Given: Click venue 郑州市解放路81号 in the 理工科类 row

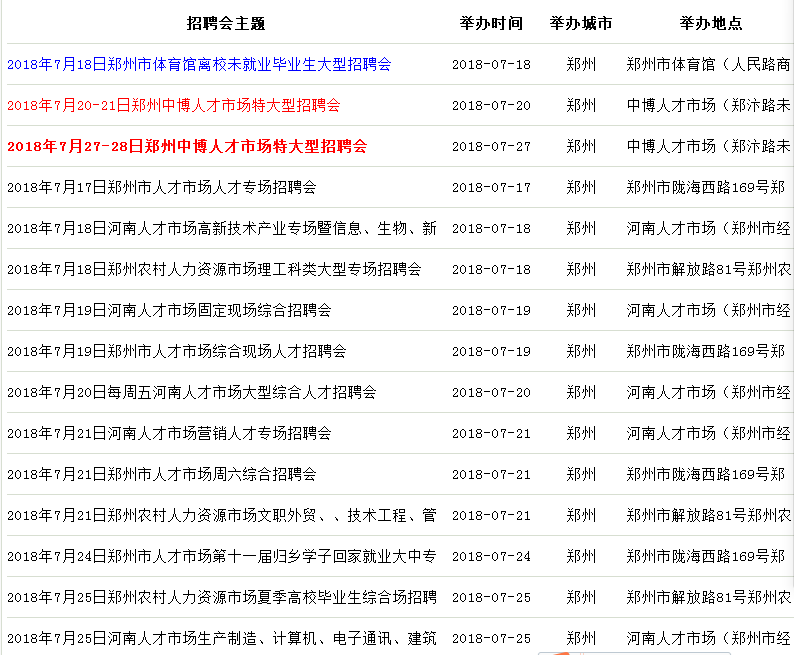Looking at the screenshot, I should (708, 269).
